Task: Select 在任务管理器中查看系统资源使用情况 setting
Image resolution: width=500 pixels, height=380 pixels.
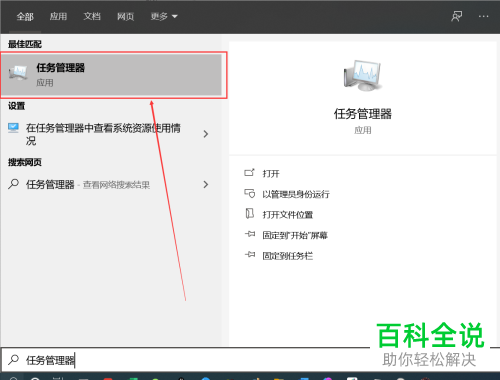Action: 103,134
